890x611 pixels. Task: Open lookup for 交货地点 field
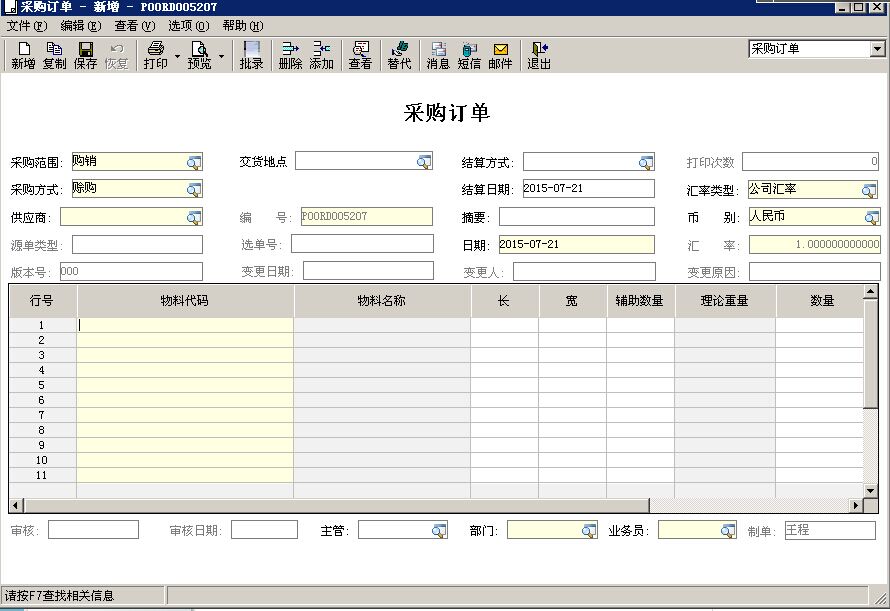pos(424,161)
